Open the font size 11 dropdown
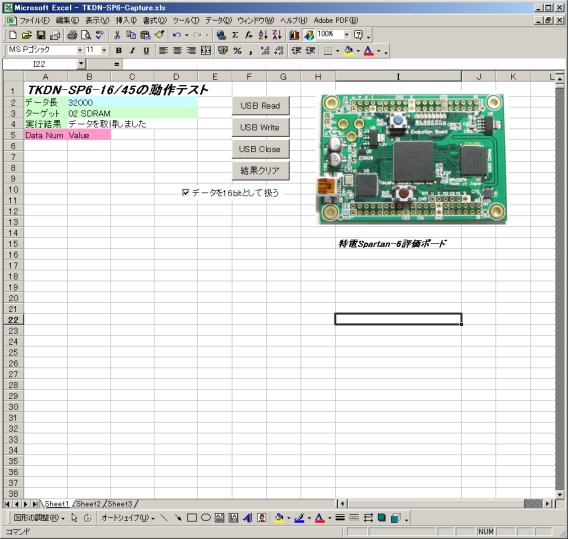 (x=104, y=51)
